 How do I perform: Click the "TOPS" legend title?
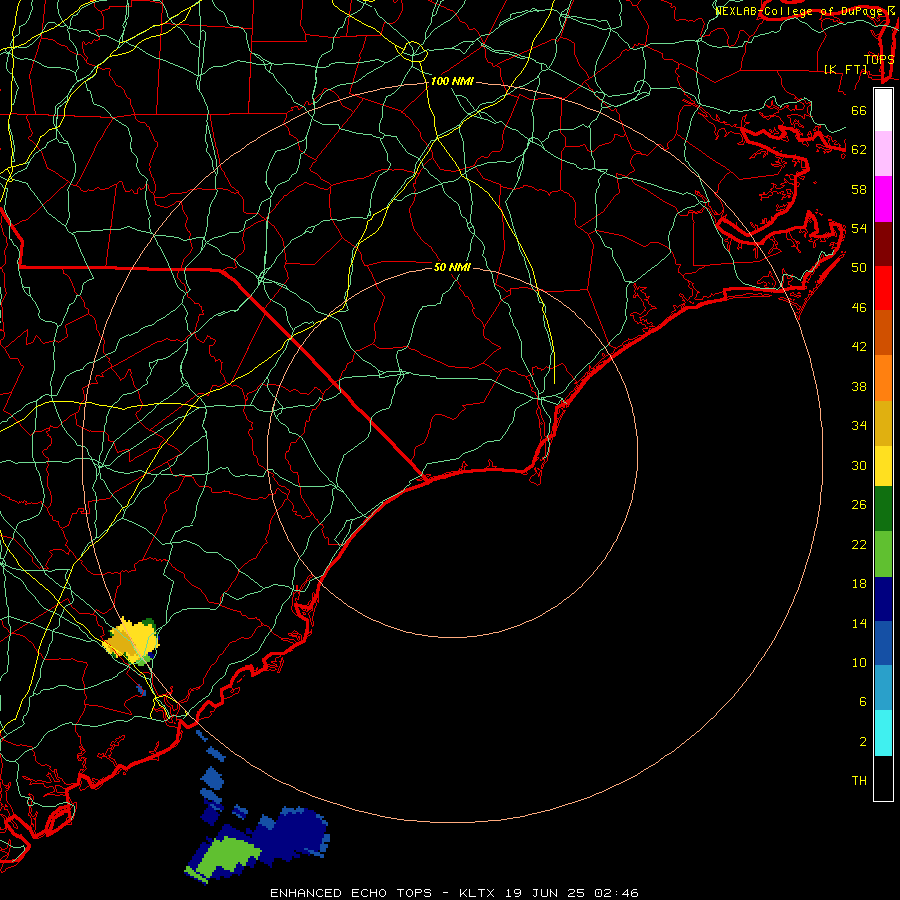[879, 59]
